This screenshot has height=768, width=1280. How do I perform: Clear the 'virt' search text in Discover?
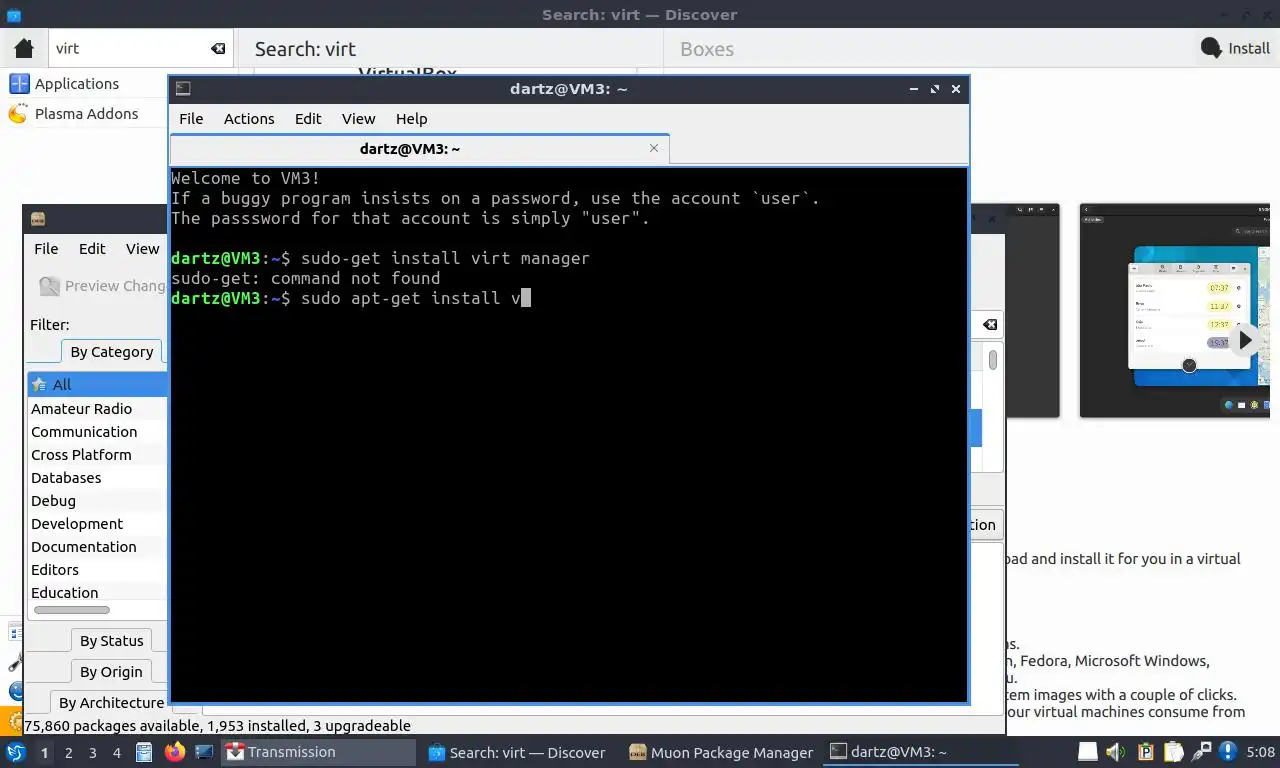217,48
